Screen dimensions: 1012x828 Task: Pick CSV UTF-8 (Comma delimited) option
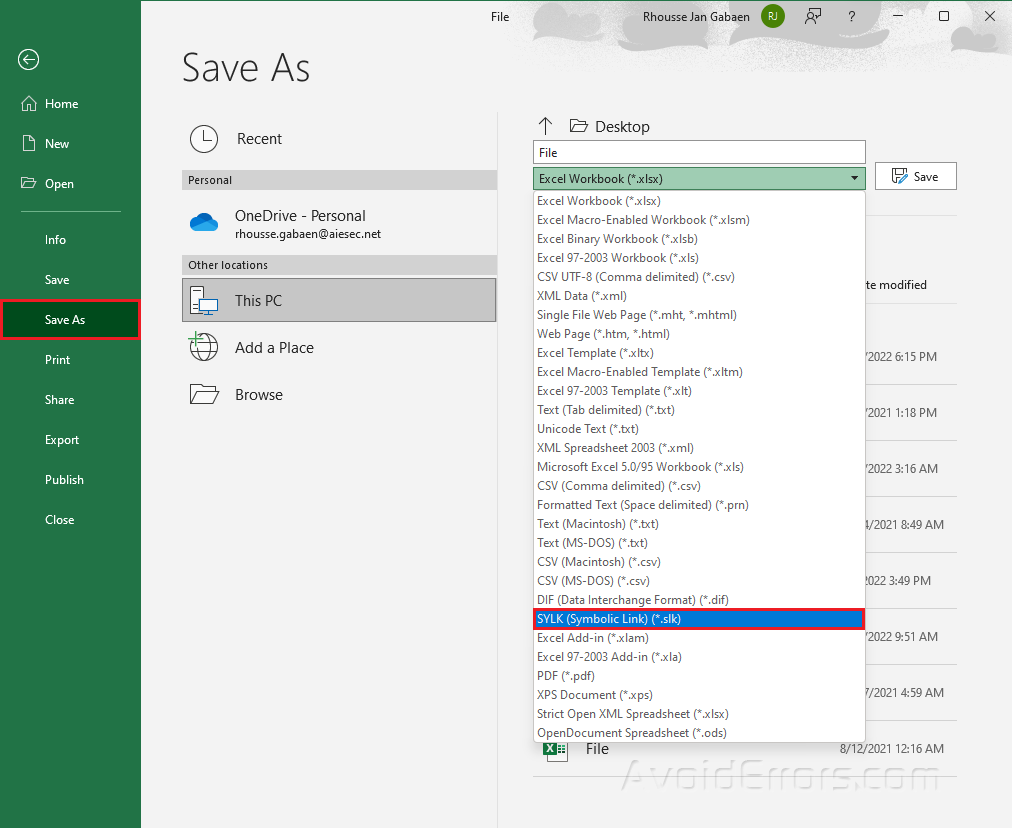[x=636, y=277]
